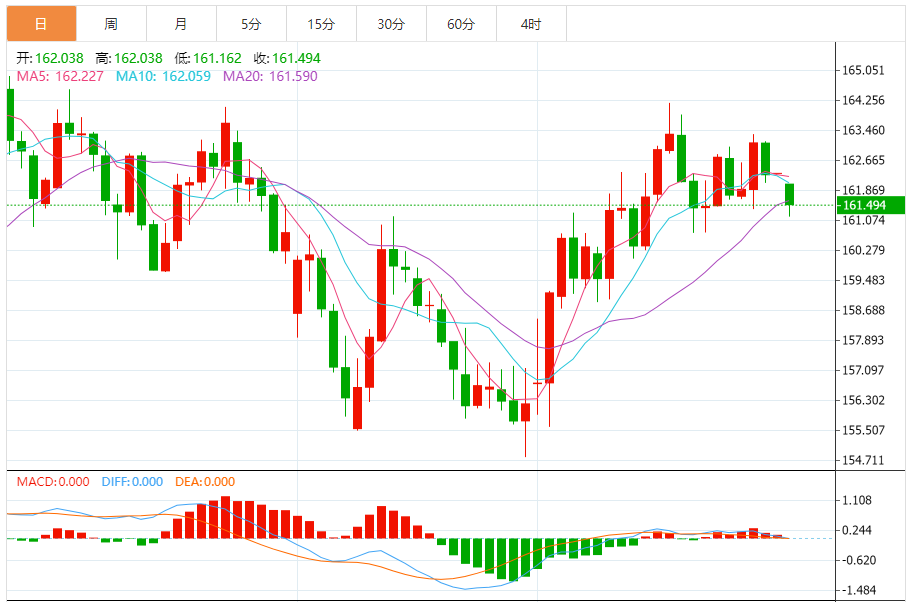Click the last green candlestick on chart
Viewport: 910px width, 602px height.
[789, 194]
